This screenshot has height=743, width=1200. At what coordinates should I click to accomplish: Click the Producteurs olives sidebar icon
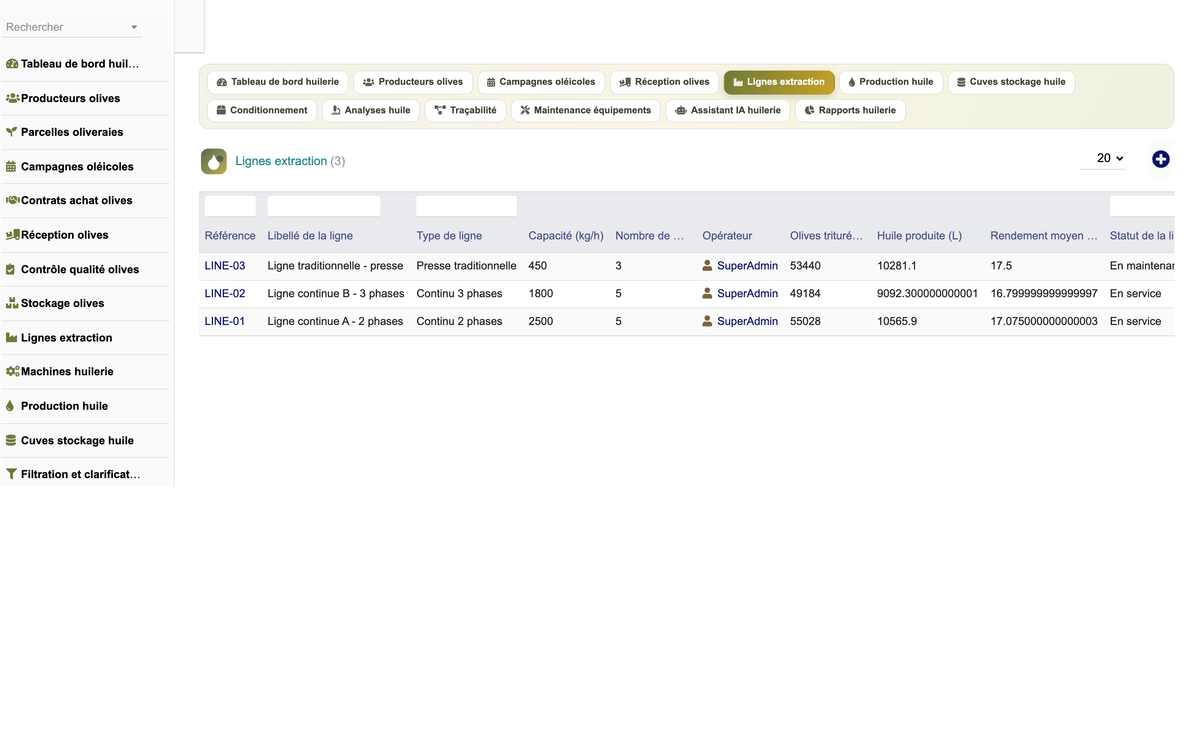pyautogui.click(x=12, y=98)
